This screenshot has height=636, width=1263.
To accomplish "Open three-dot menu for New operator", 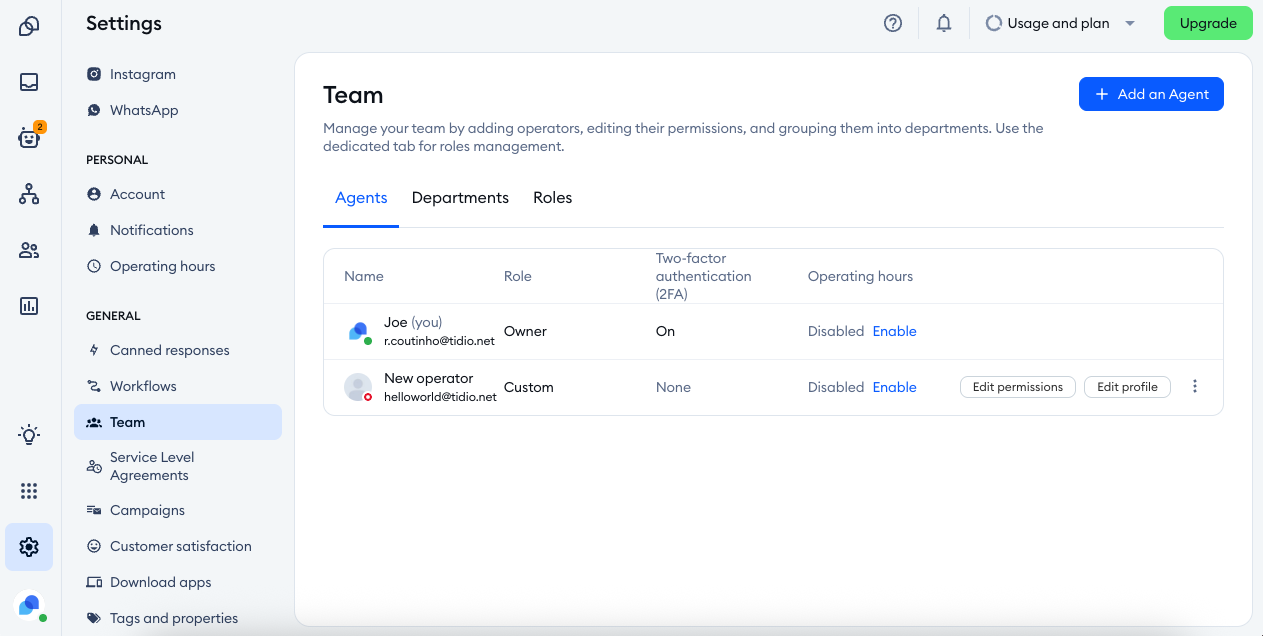I will coord(1194,387).
